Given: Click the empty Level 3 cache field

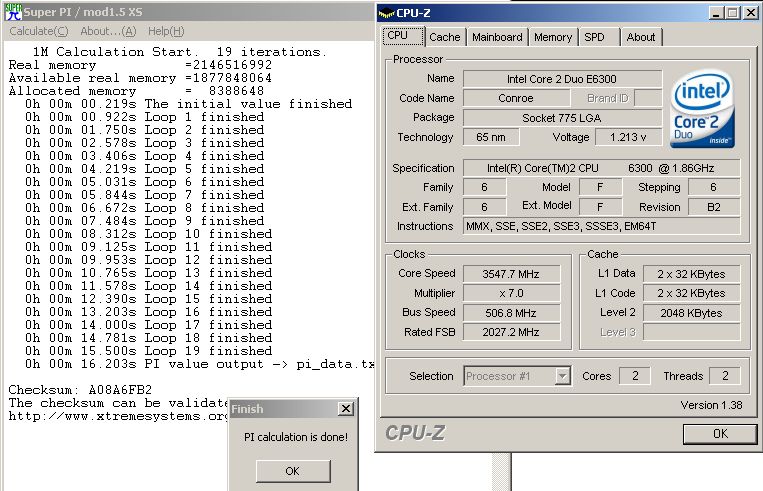Looking at the screenshot, I should pos(691,332).
